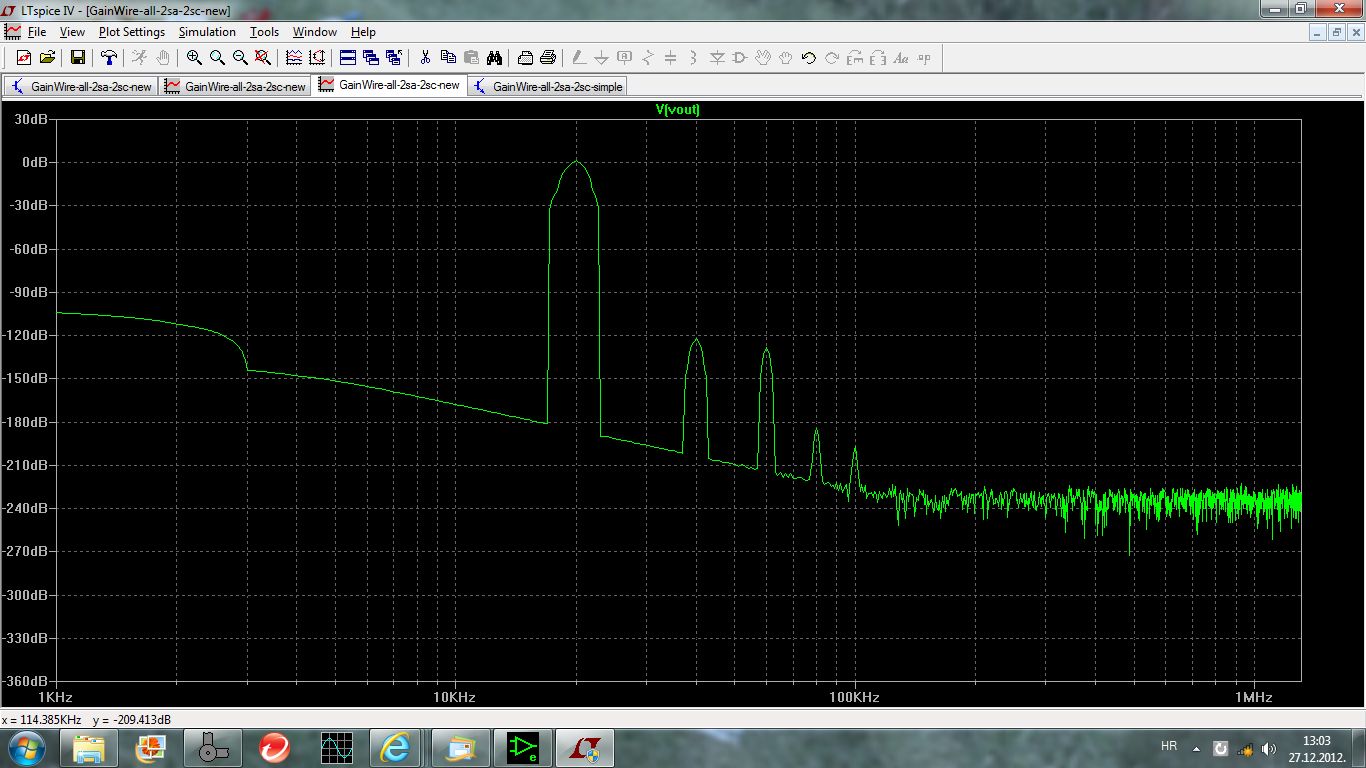Click the Copy toolbar icon
Viewport: 1366px width, 768px height.
[448, 58]
